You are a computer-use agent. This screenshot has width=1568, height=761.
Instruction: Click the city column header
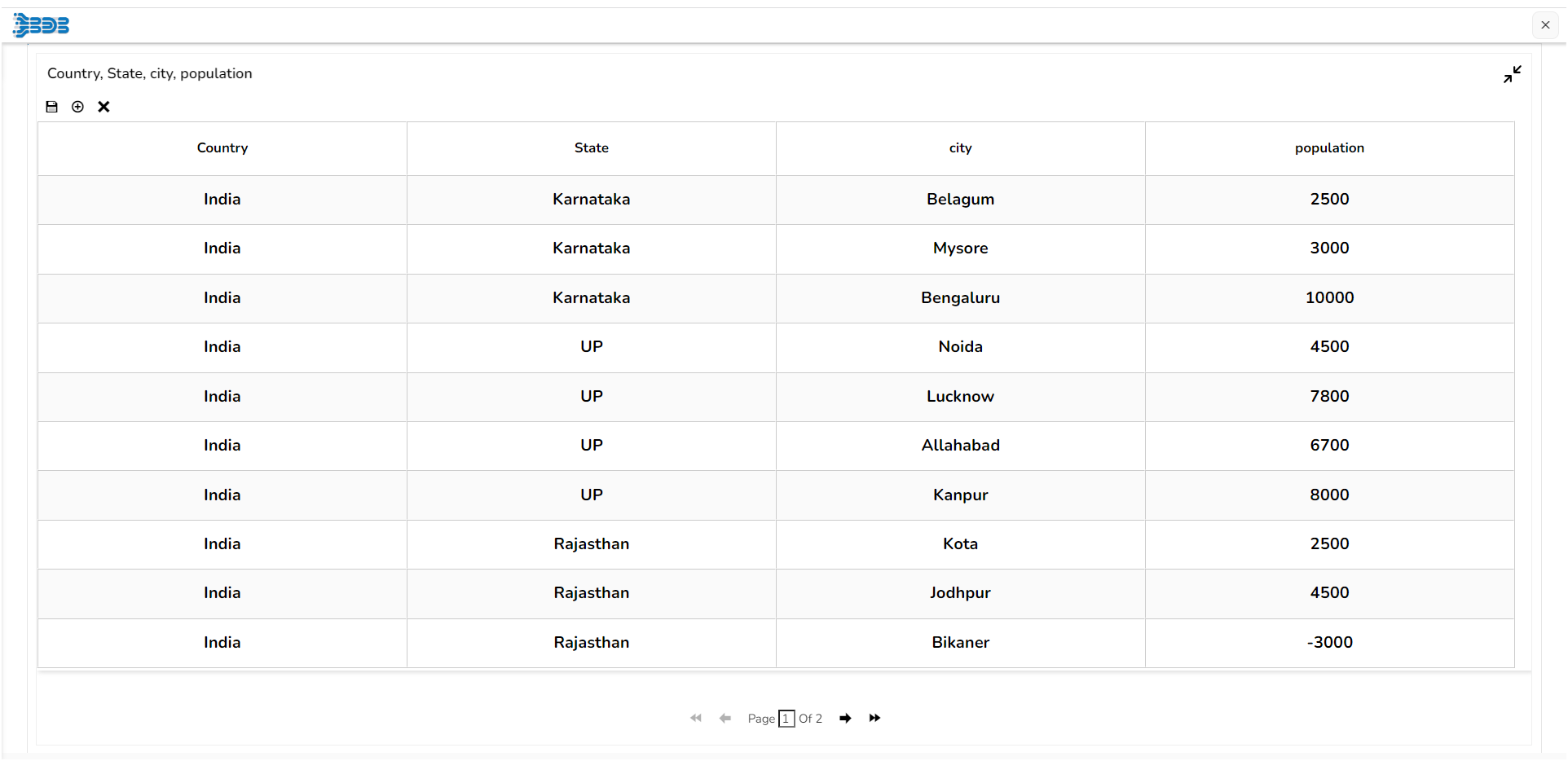(x=961, y=147)
